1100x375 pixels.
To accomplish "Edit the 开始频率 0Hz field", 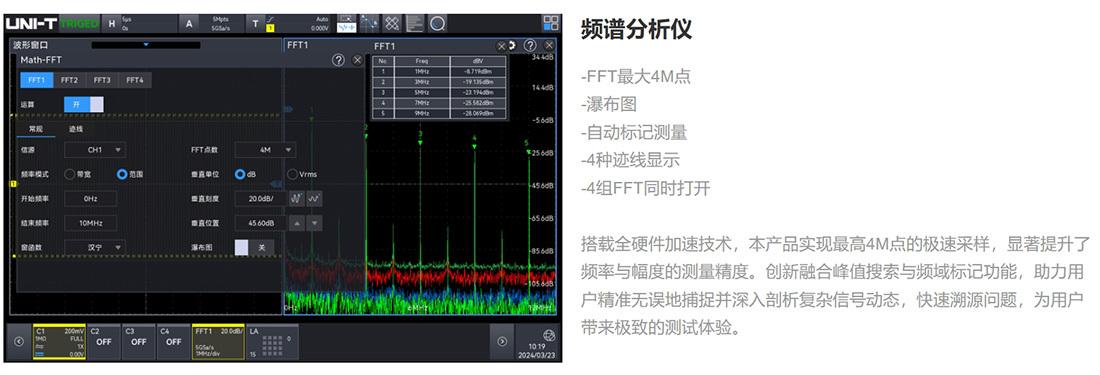I will pos(90,198).
